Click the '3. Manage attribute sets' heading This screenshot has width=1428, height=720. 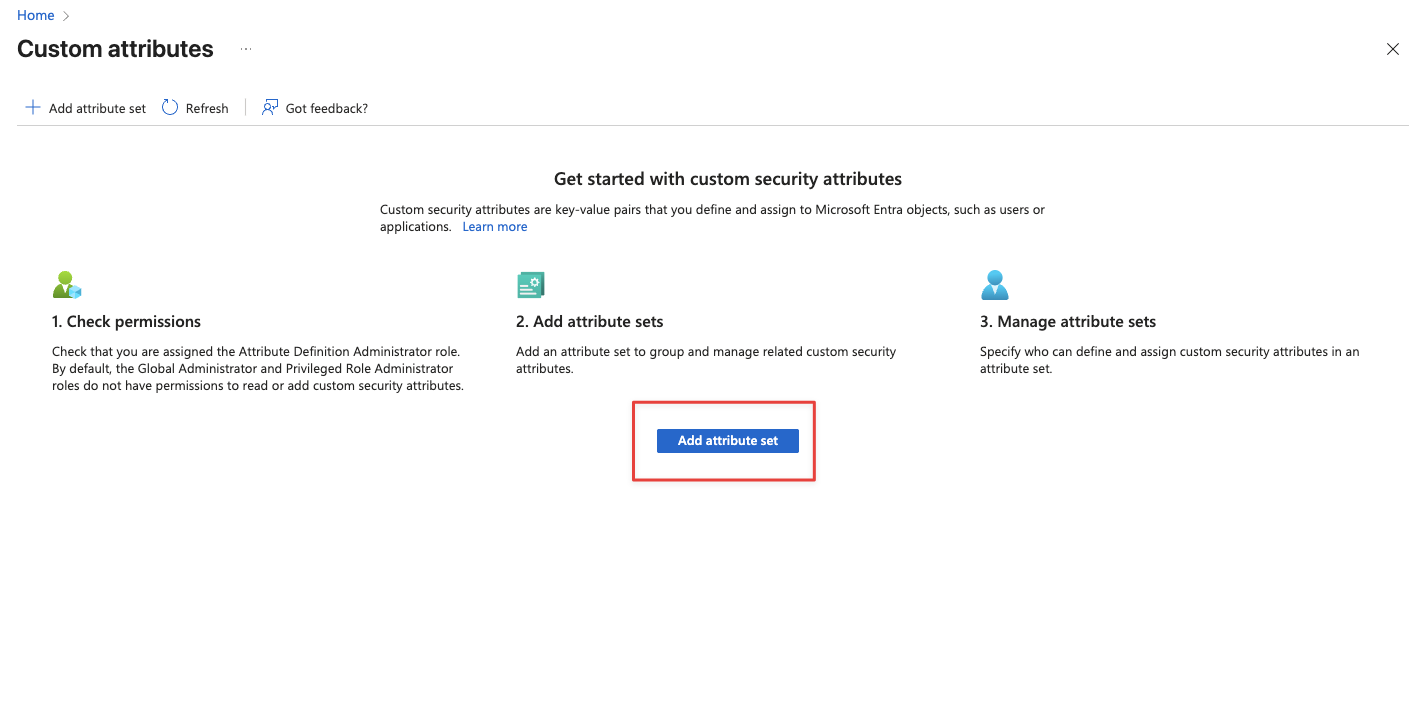coord(1067,322)
